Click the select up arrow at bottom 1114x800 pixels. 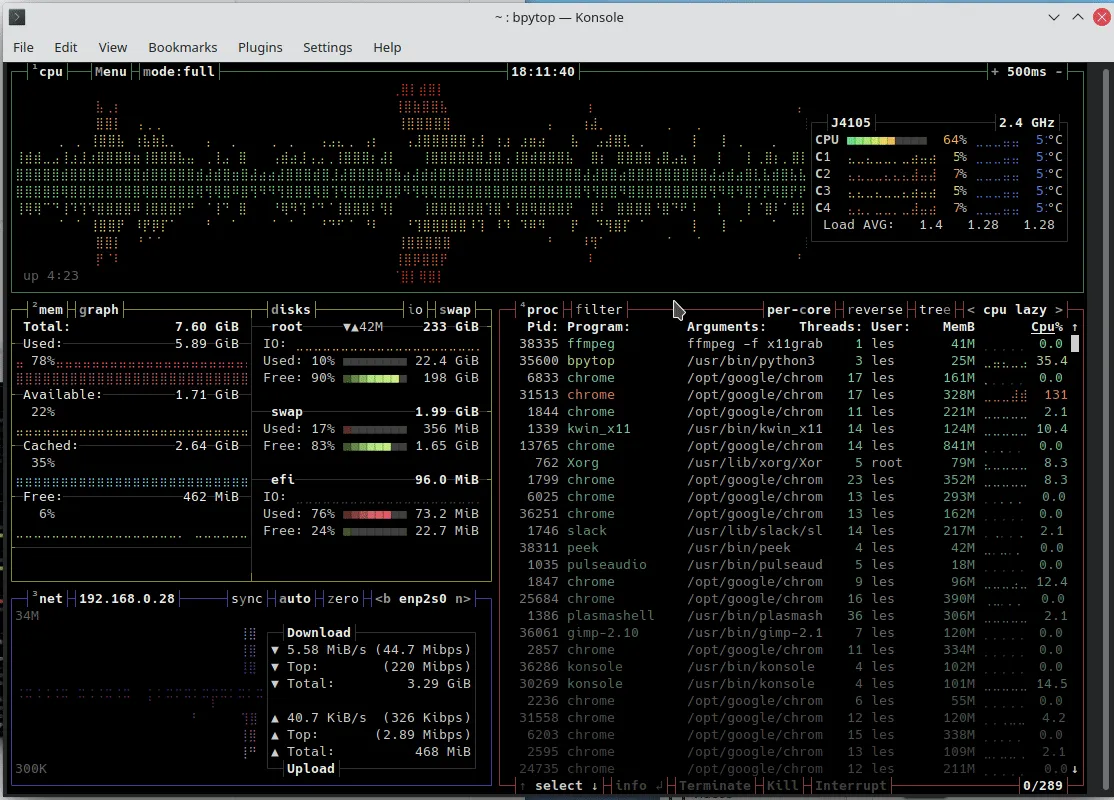pyautogui.click(x=523, y=786)
